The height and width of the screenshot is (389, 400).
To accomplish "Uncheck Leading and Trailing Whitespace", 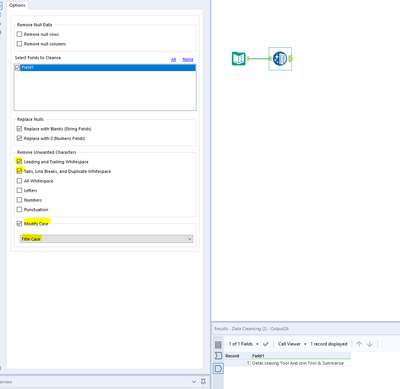I will point(19,161).
